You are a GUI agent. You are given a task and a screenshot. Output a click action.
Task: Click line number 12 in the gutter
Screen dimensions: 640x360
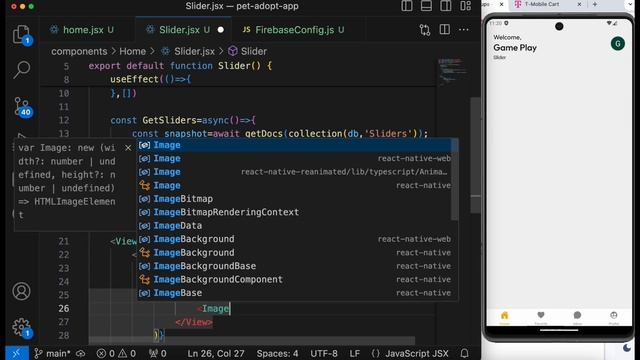tap(64, 120)
